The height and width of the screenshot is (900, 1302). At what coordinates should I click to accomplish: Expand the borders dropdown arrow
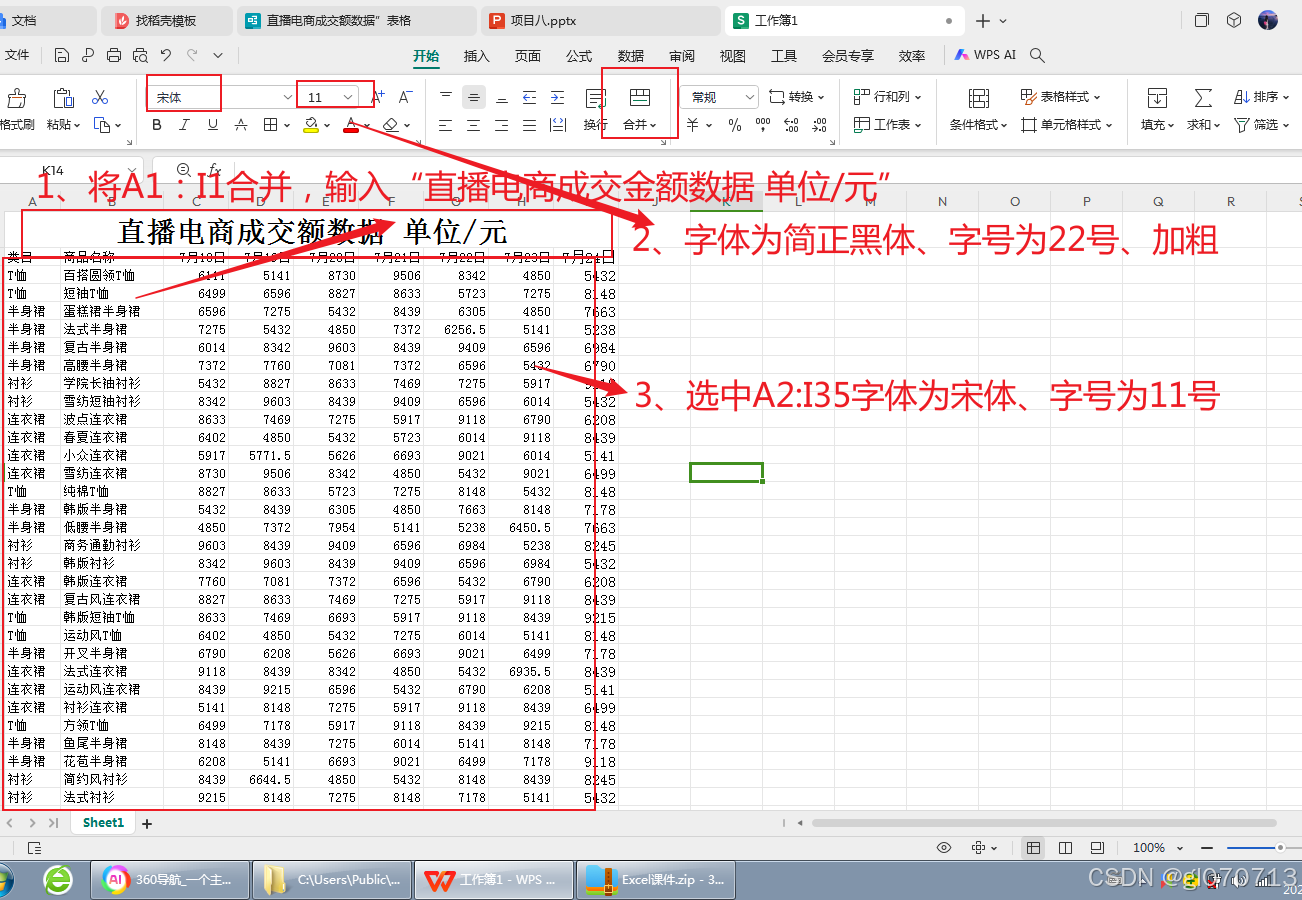[286, 125]
